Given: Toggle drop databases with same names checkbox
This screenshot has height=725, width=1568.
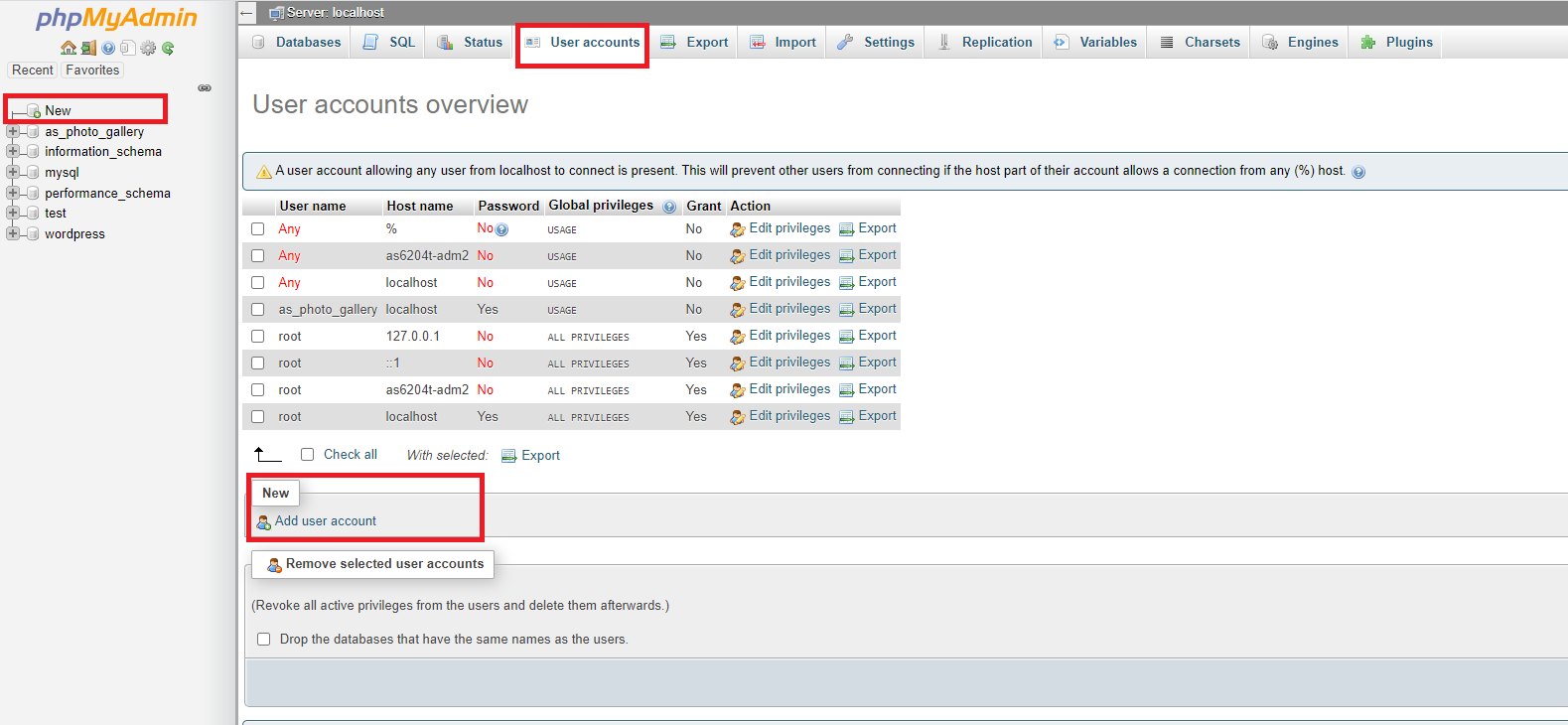Looking at the screenshot, I should click(x=264, y=640).
